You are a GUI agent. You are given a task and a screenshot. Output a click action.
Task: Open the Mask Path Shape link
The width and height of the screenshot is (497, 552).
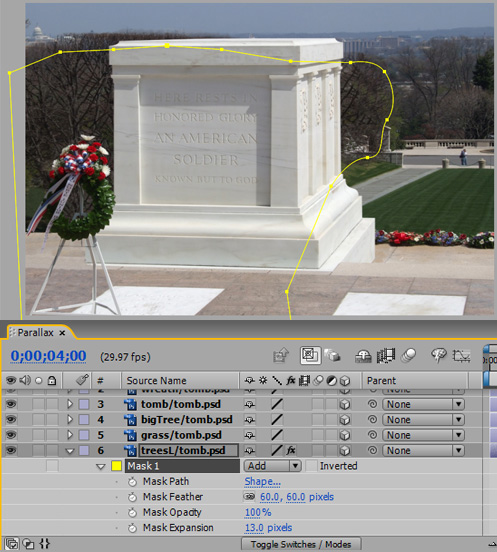click(263, 482)
